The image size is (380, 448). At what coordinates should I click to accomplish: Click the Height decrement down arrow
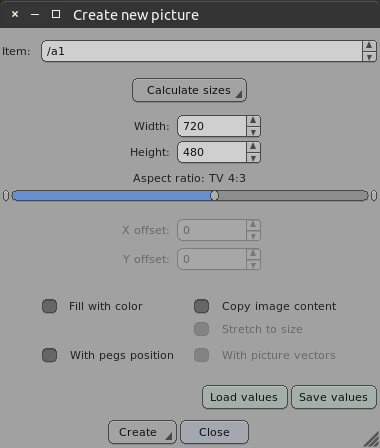(x=253, y=158)
